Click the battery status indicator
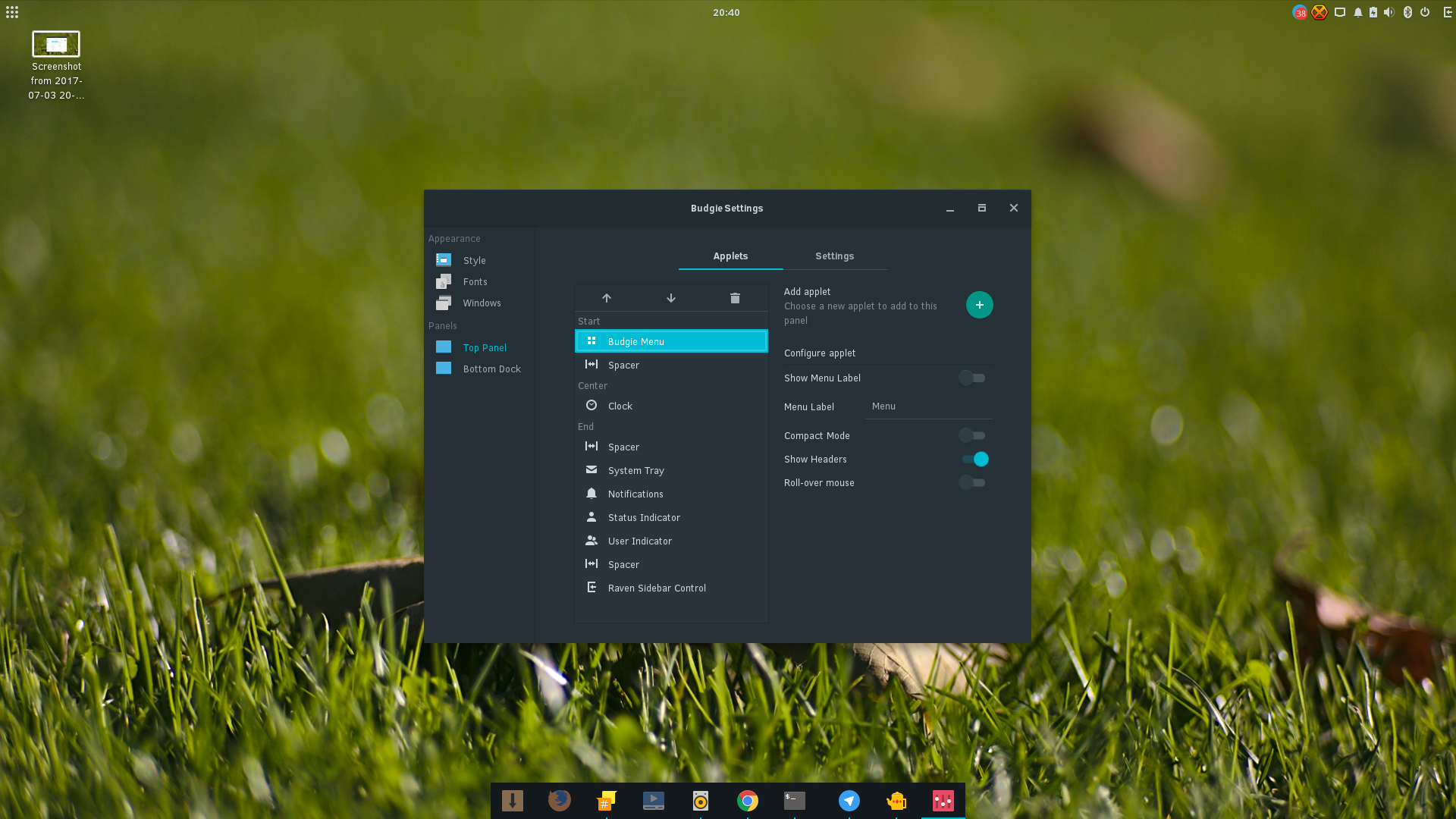The height and width of the screenshot is (819, 1456). click(1373, 12)
